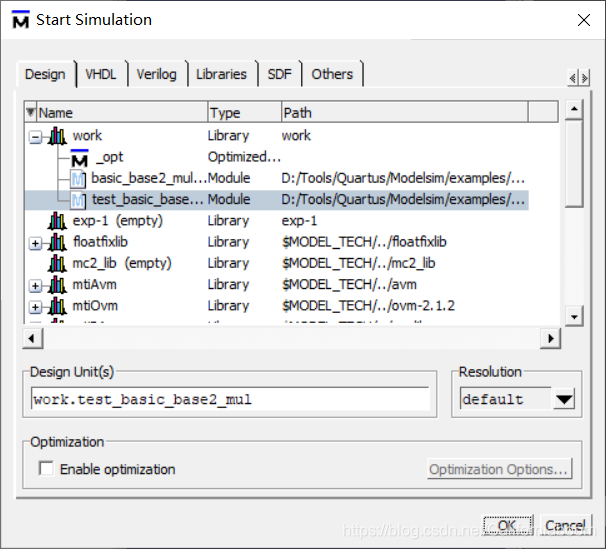
Task: Click the $MODEL_TECH/../avm path
Action: [349, 285]
